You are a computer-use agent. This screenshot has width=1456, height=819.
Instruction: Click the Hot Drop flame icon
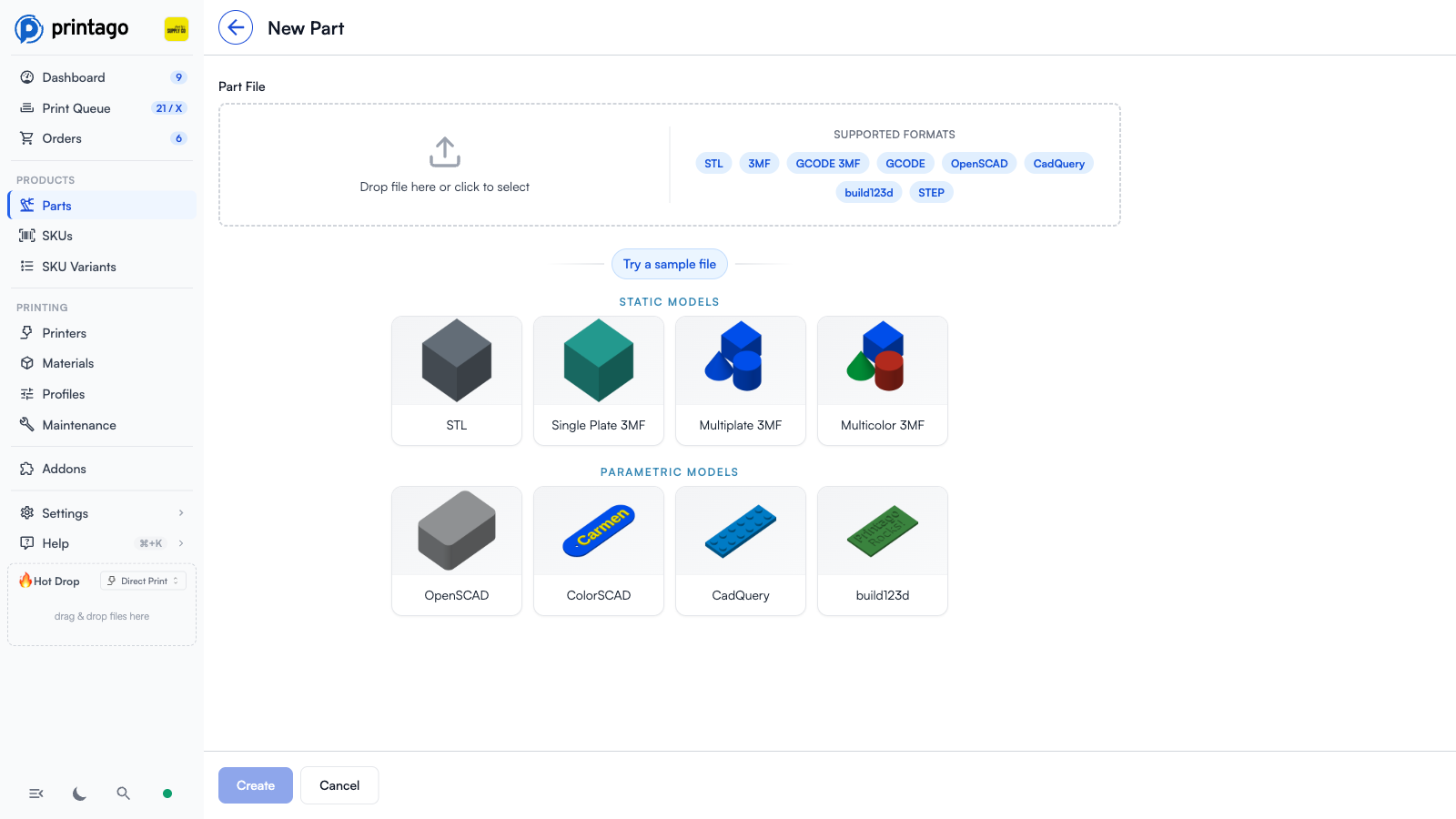click(x=25, y=581)
